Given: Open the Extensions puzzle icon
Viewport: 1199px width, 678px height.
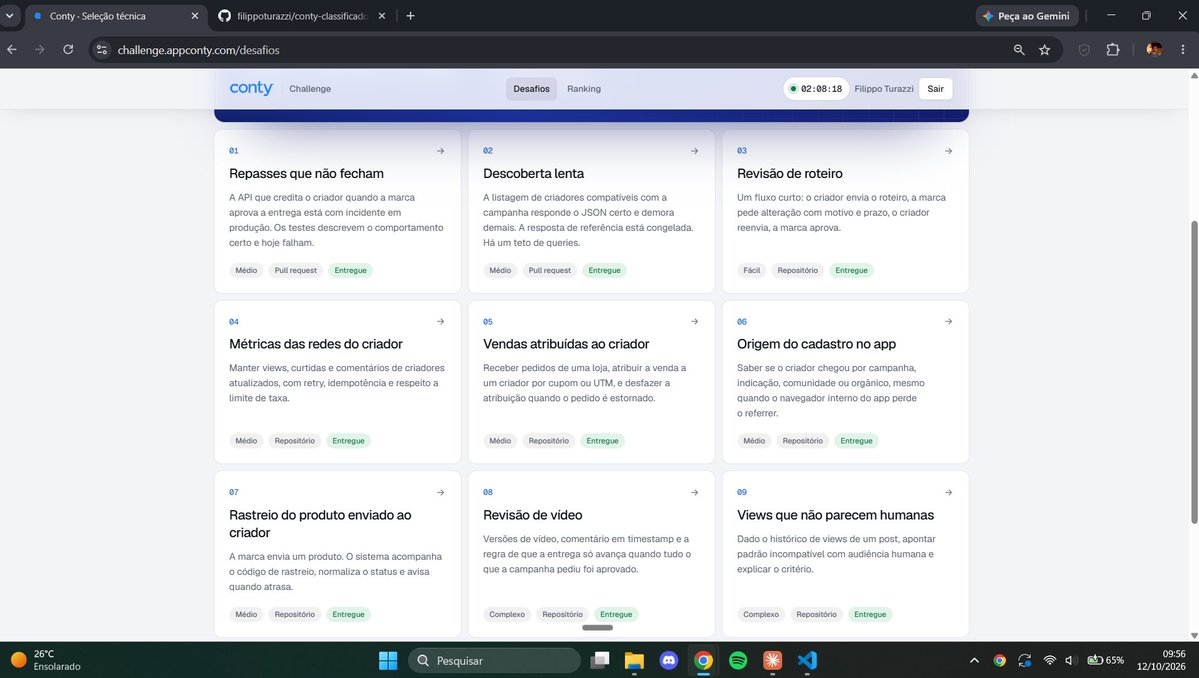Looking at the screenshot, I should tap(1113, 50).
